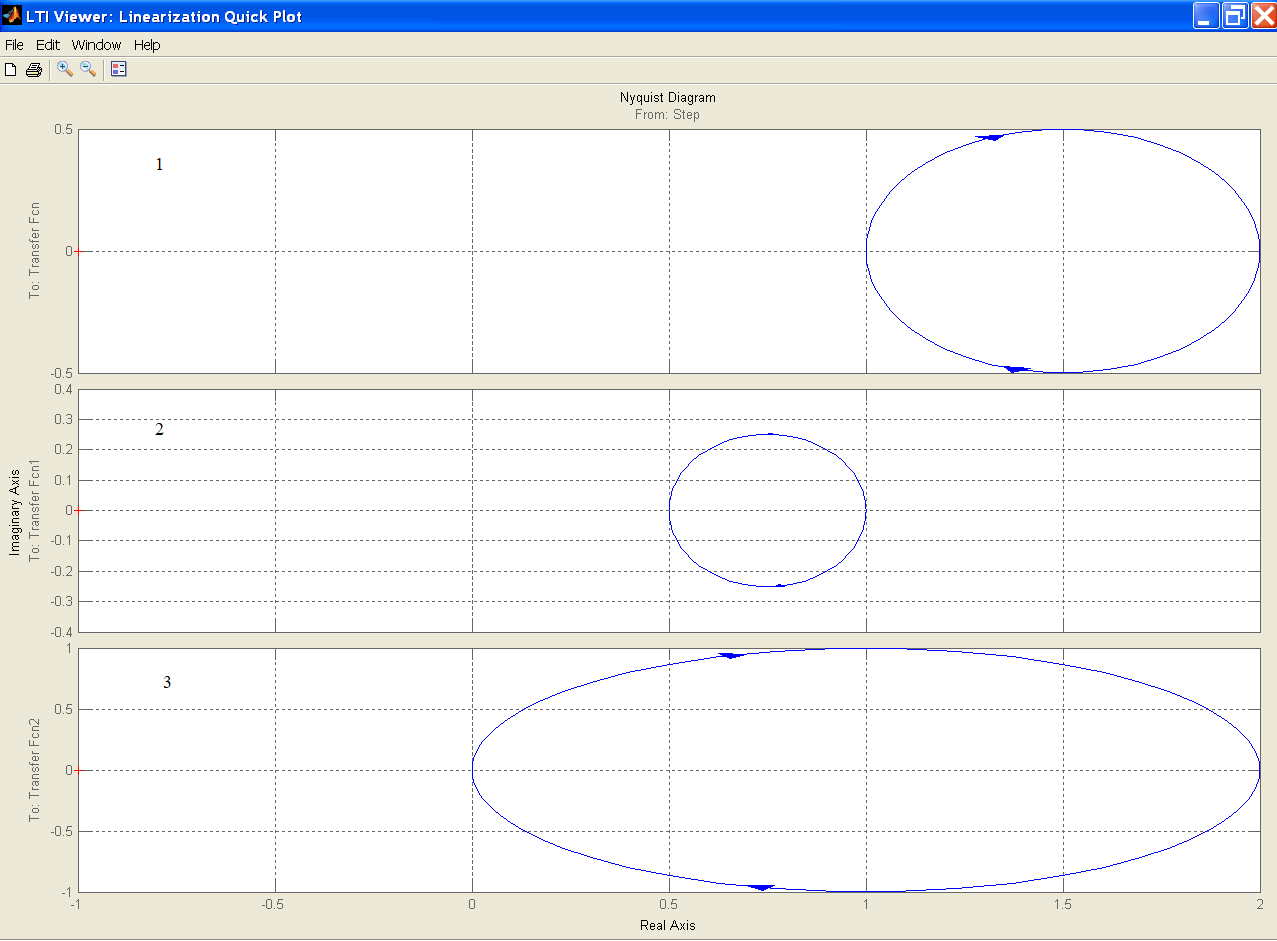Click the Nyquist Diagram title text
Screen dimensions: 1277x941
[x=668, y=98]
